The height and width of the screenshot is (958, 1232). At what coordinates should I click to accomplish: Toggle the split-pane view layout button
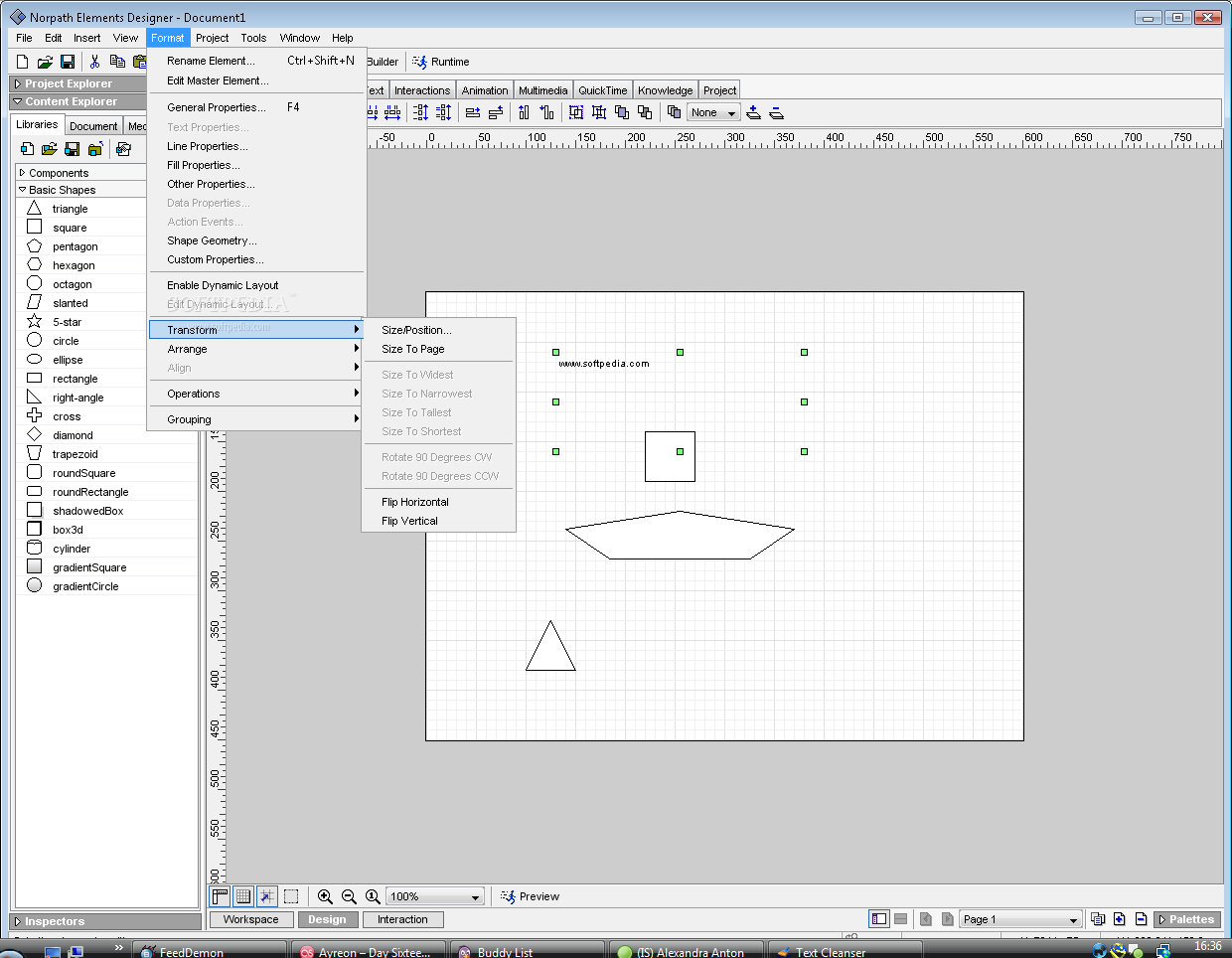901,919
